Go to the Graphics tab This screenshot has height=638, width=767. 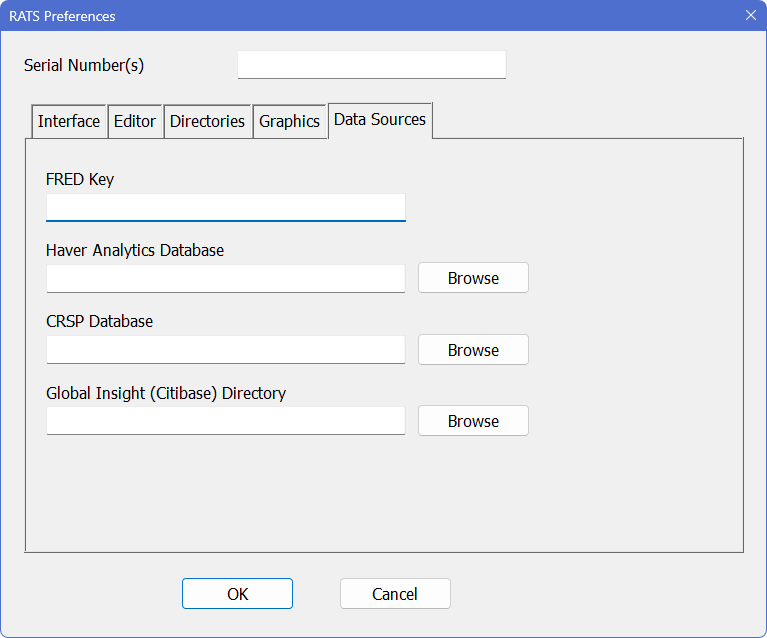[x=289, y=121]
